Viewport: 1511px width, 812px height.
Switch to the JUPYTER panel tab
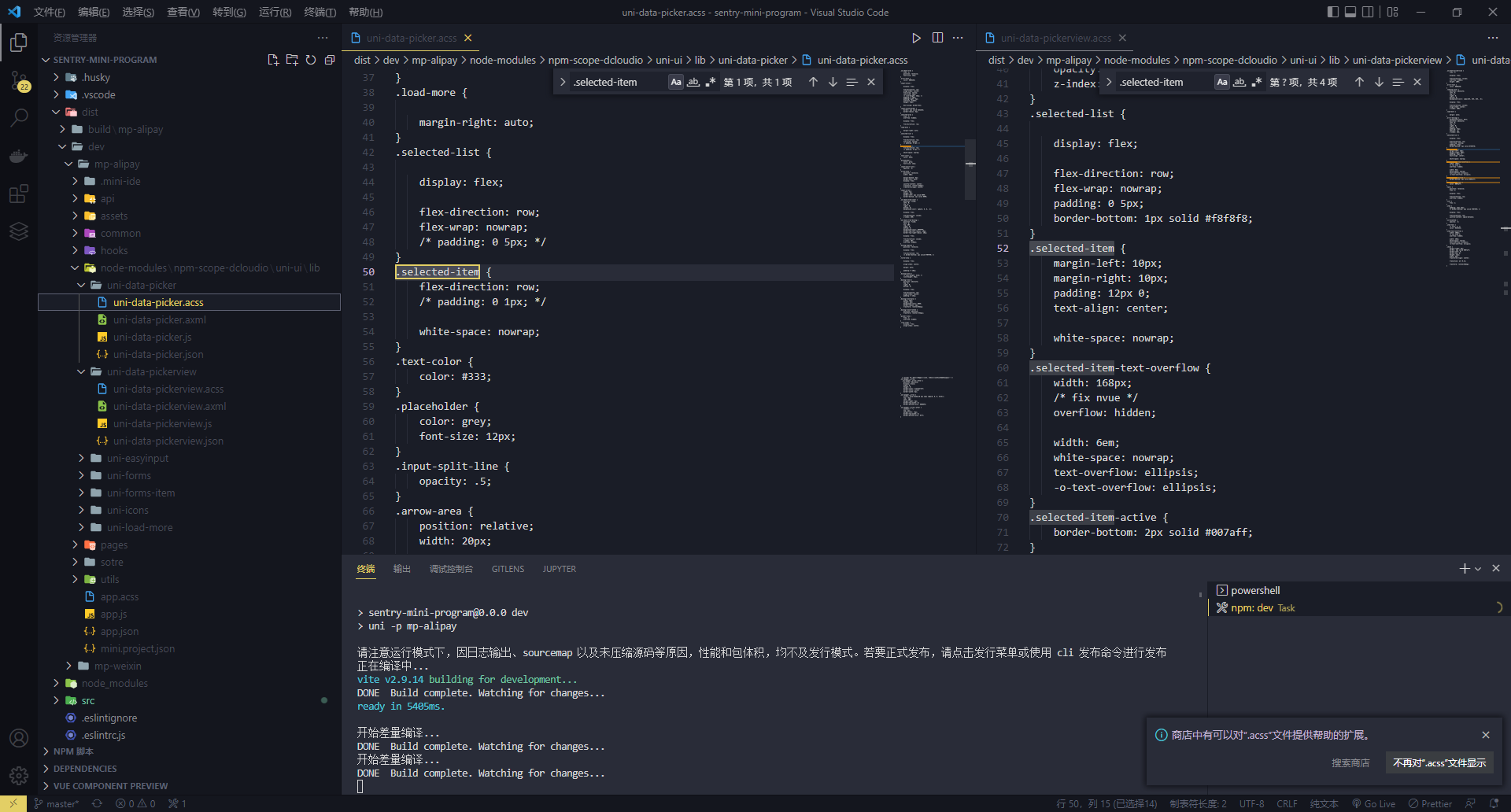pyautogui.click(x=559, y=569)
